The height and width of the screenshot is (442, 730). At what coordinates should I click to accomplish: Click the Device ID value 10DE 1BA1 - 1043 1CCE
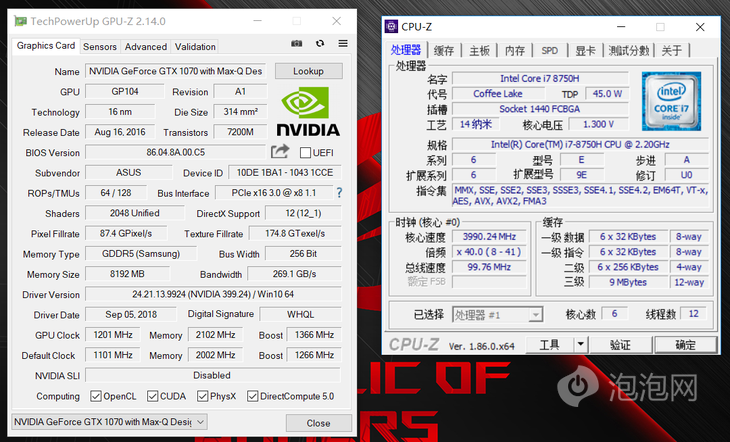click(x=284, y=172)
